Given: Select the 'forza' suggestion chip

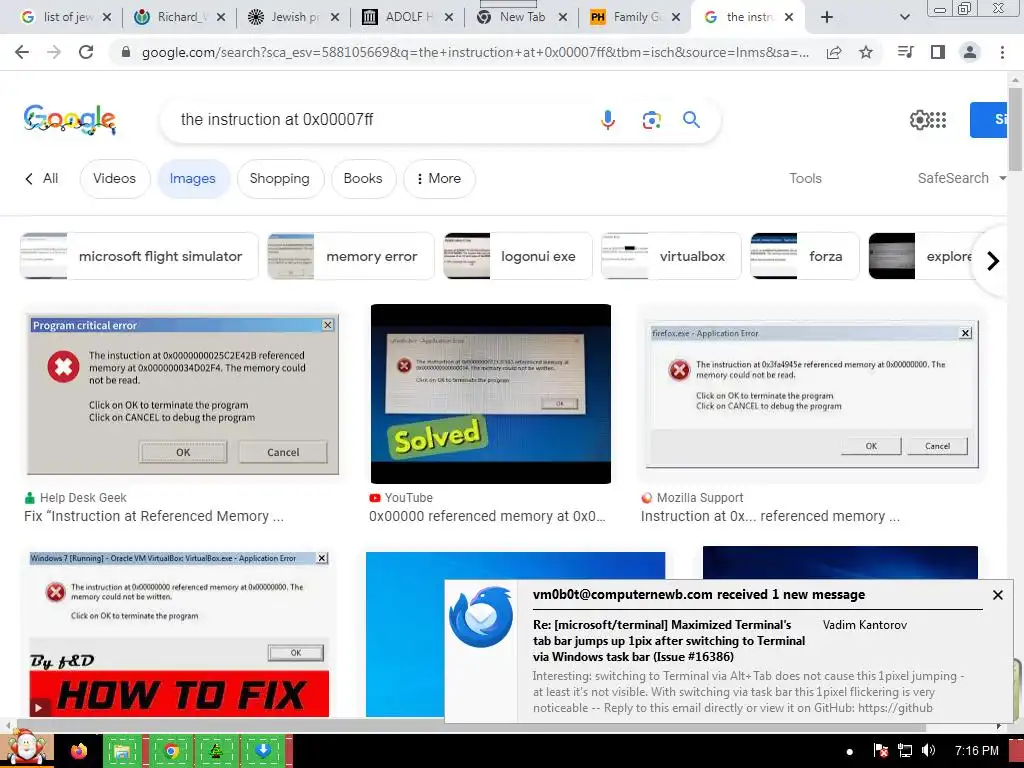Looking at the screenshot, I should (805, 256).
